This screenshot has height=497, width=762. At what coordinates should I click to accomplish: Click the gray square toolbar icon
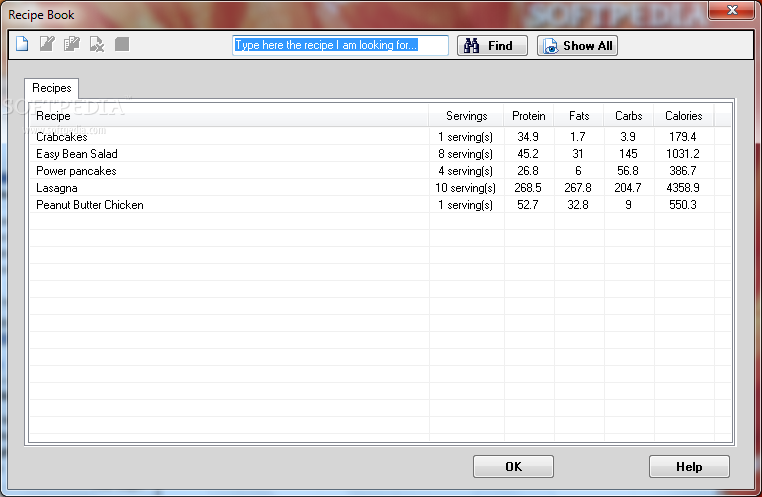tap(122, 44)
